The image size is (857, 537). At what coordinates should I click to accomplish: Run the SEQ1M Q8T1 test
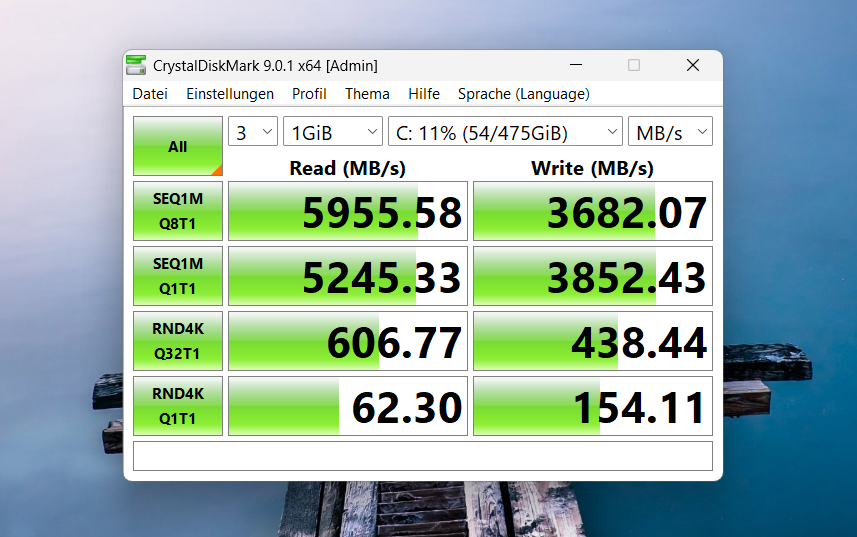(x=178, y=211)
